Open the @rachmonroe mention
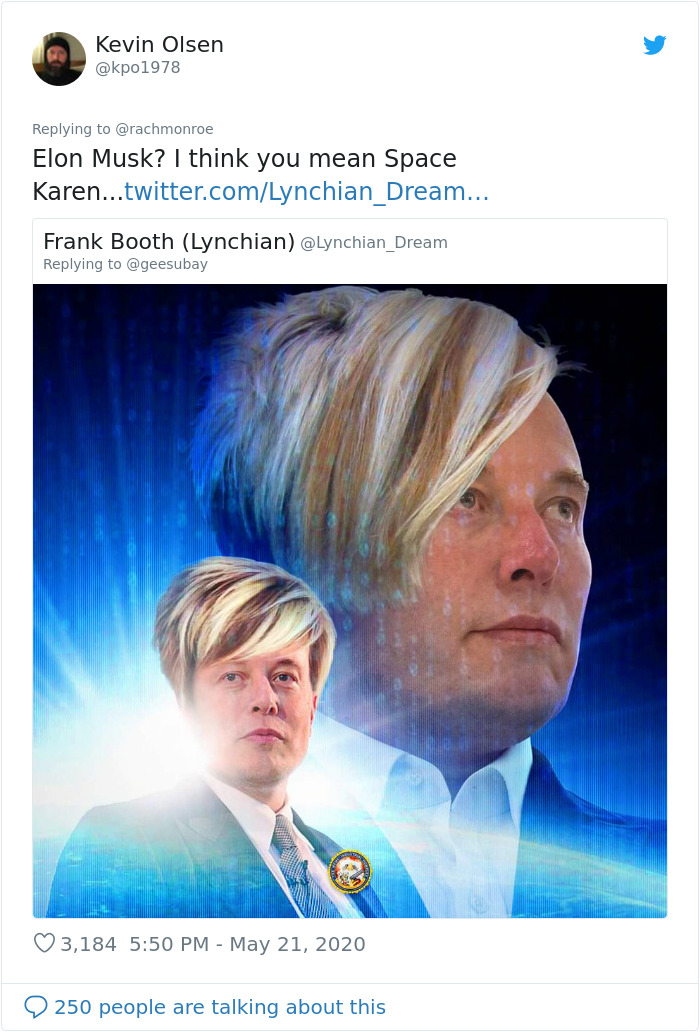Screen dimensions: 700x1032 [x=164, y=129]
